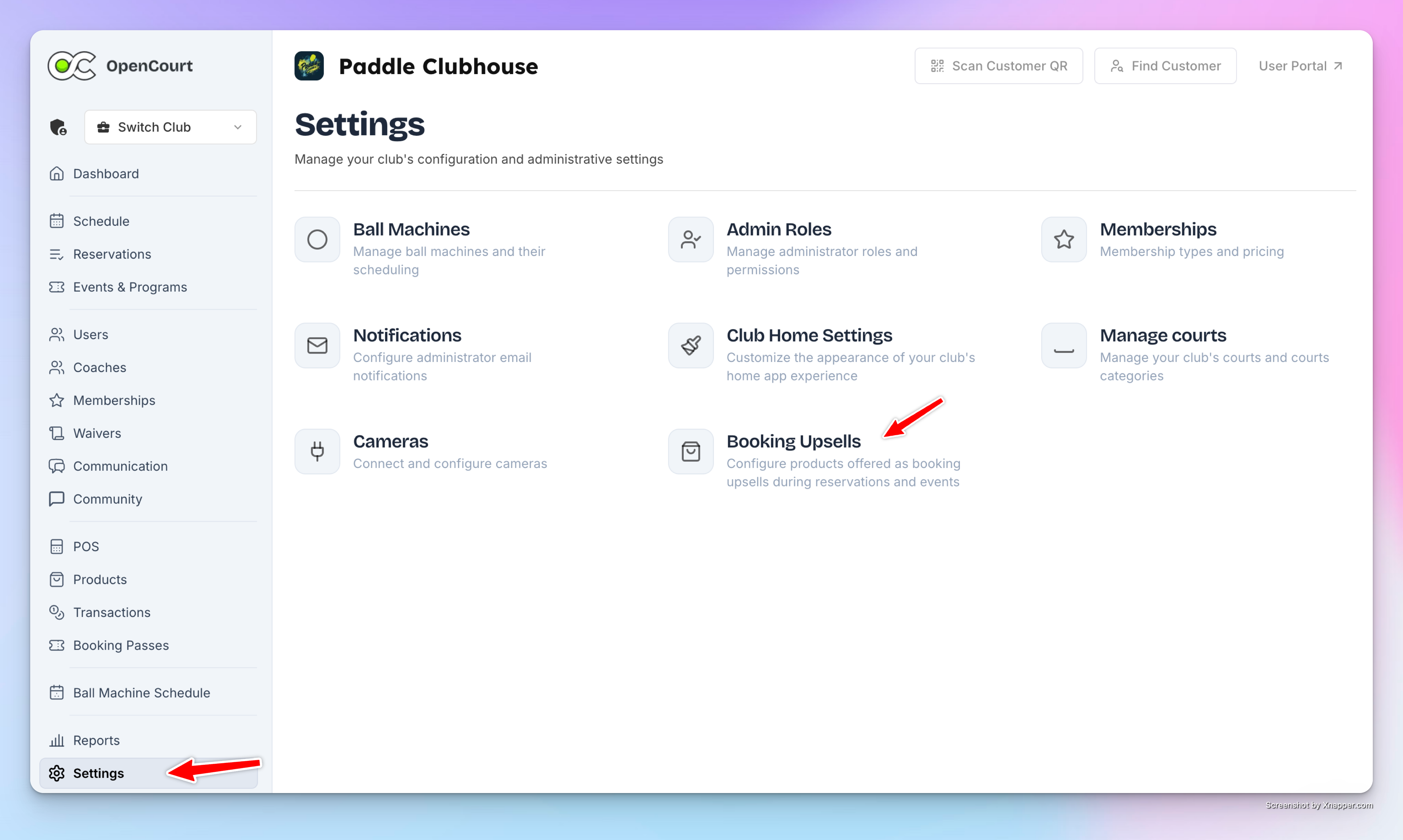This screenshot has height=840, width=1403.
Task: Open the Booking Upsells settings title
Action: (793, 441)
